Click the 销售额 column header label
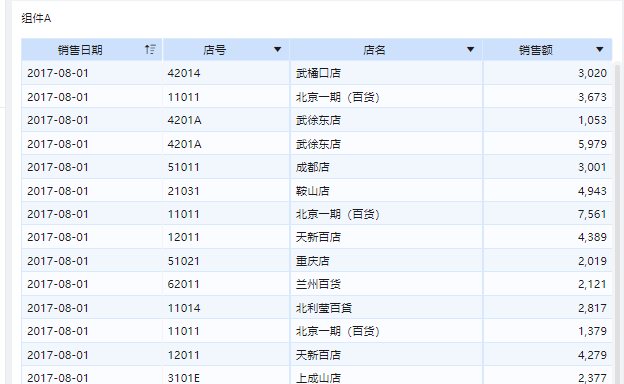The image size is (624, 384). click(x=536, y=50)
